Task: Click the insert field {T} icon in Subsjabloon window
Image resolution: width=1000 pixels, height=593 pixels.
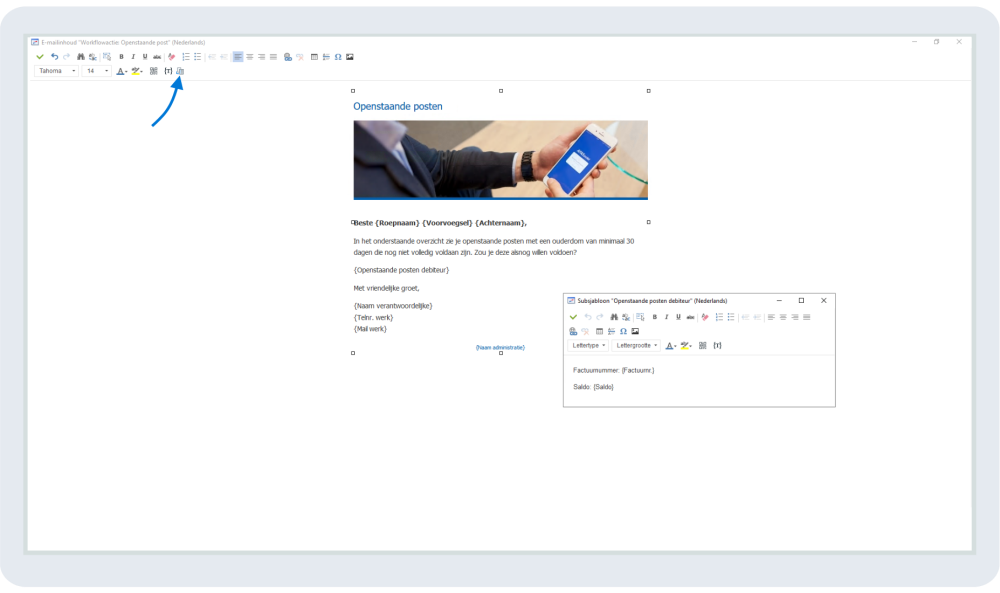Action: pos(717,346)
